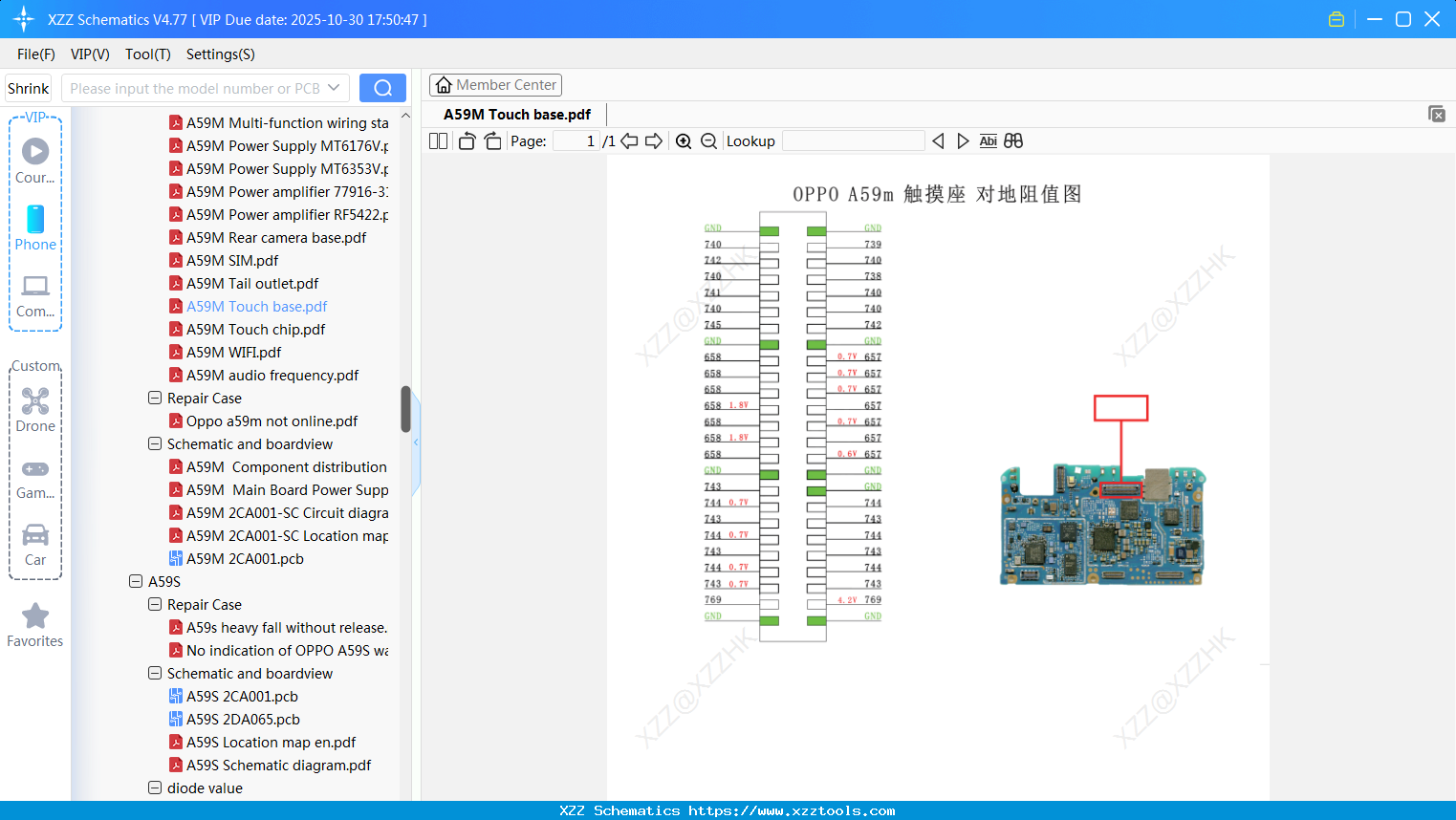The width and height of the screenshot is (1456, 820).
Task: Open the xzztools.com website link
Action: pos(792,810)
